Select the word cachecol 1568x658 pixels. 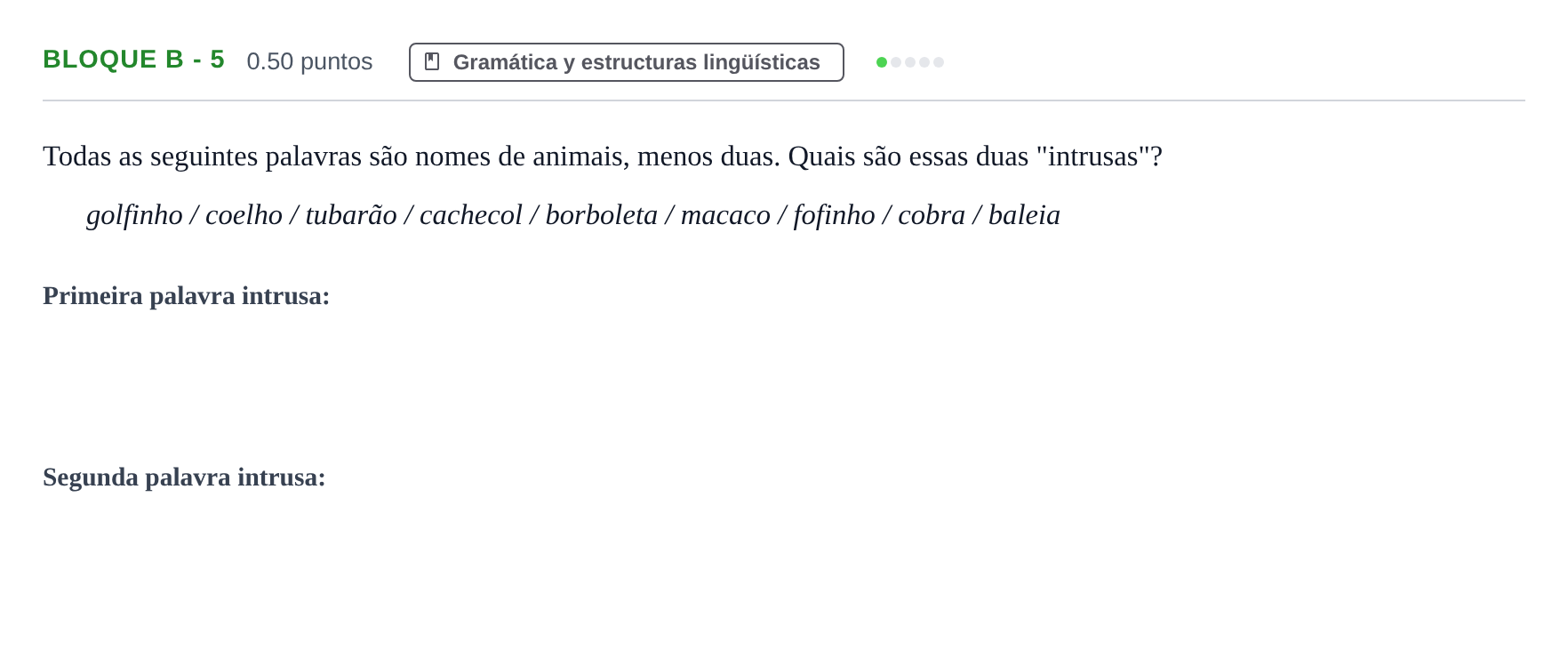pos(471,215)
